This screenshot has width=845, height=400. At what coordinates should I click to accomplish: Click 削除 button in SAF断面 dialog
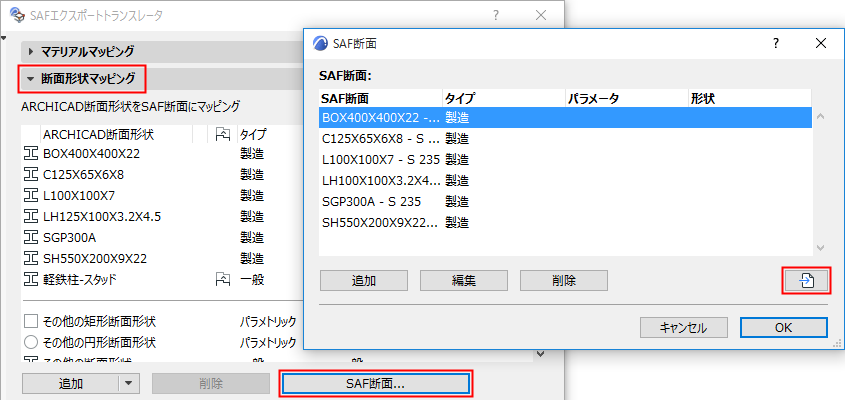pos(564,281)
